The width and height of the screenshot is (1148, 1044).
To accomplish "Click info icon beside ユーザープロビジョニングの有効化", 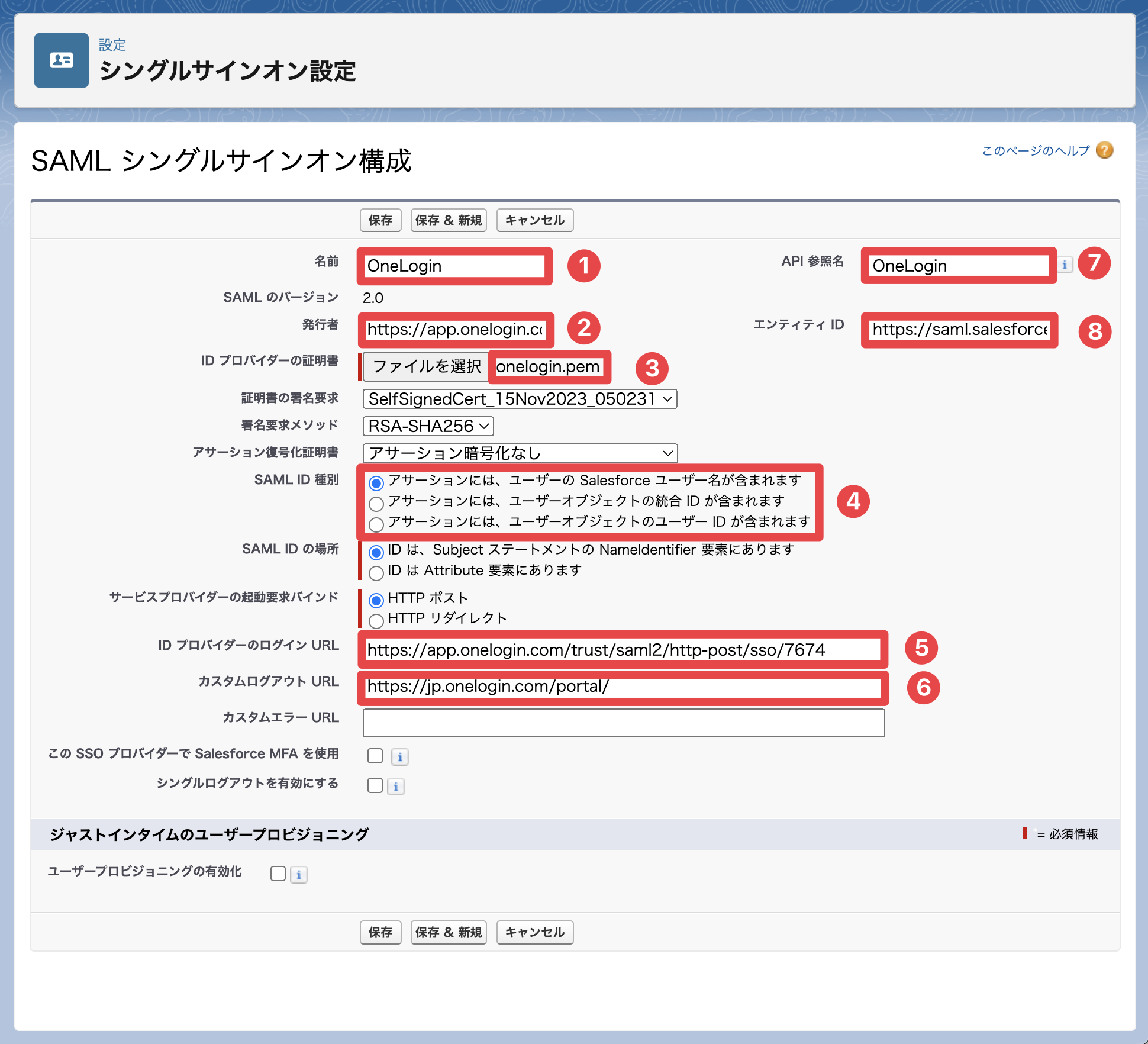I will [299, 875].
